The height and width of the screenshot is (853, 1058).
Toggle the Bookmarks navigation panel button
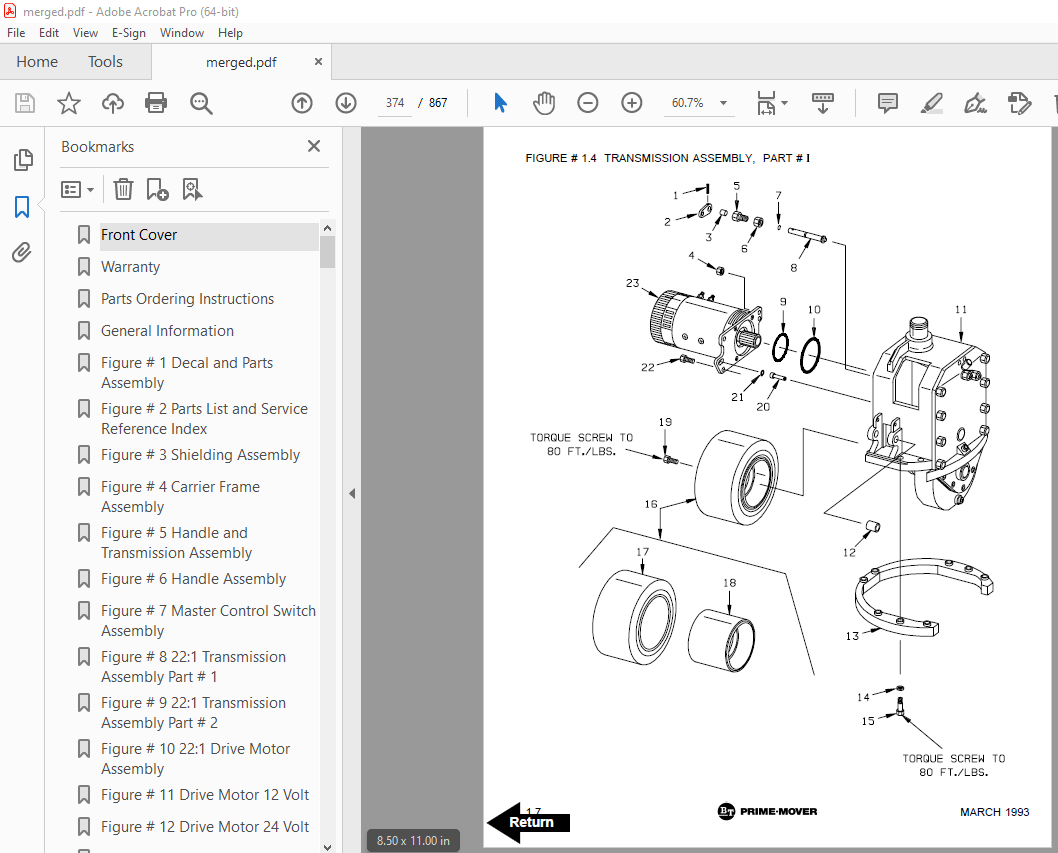[x=22, y=207]
